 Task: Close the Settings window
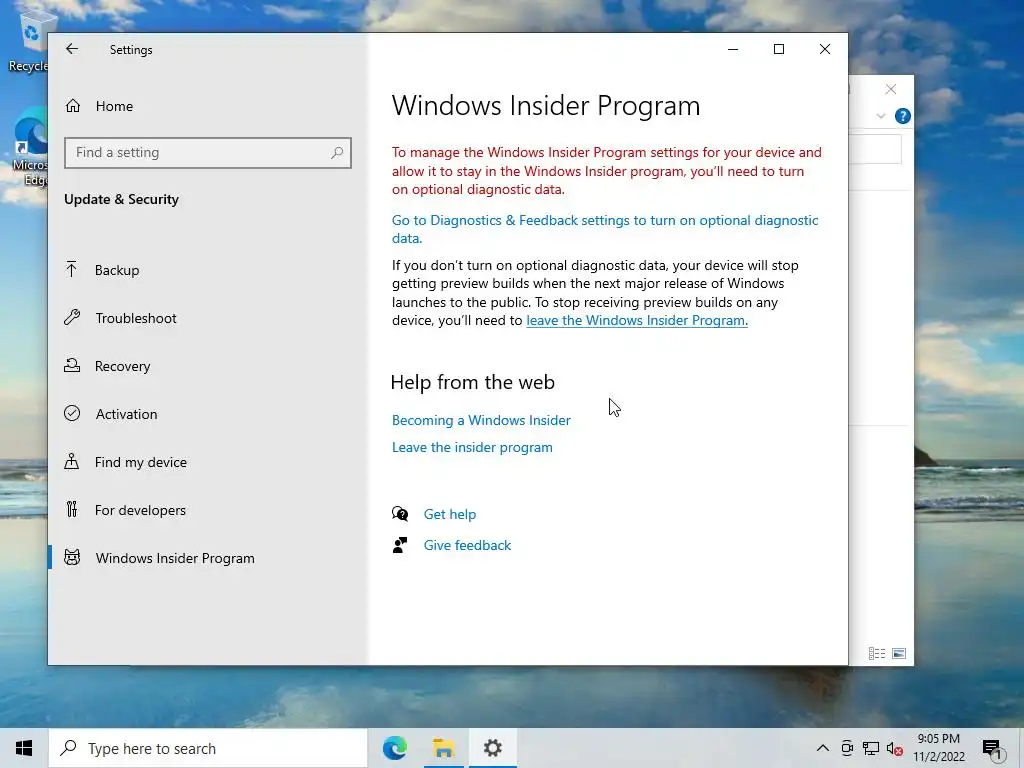[825, 49]
